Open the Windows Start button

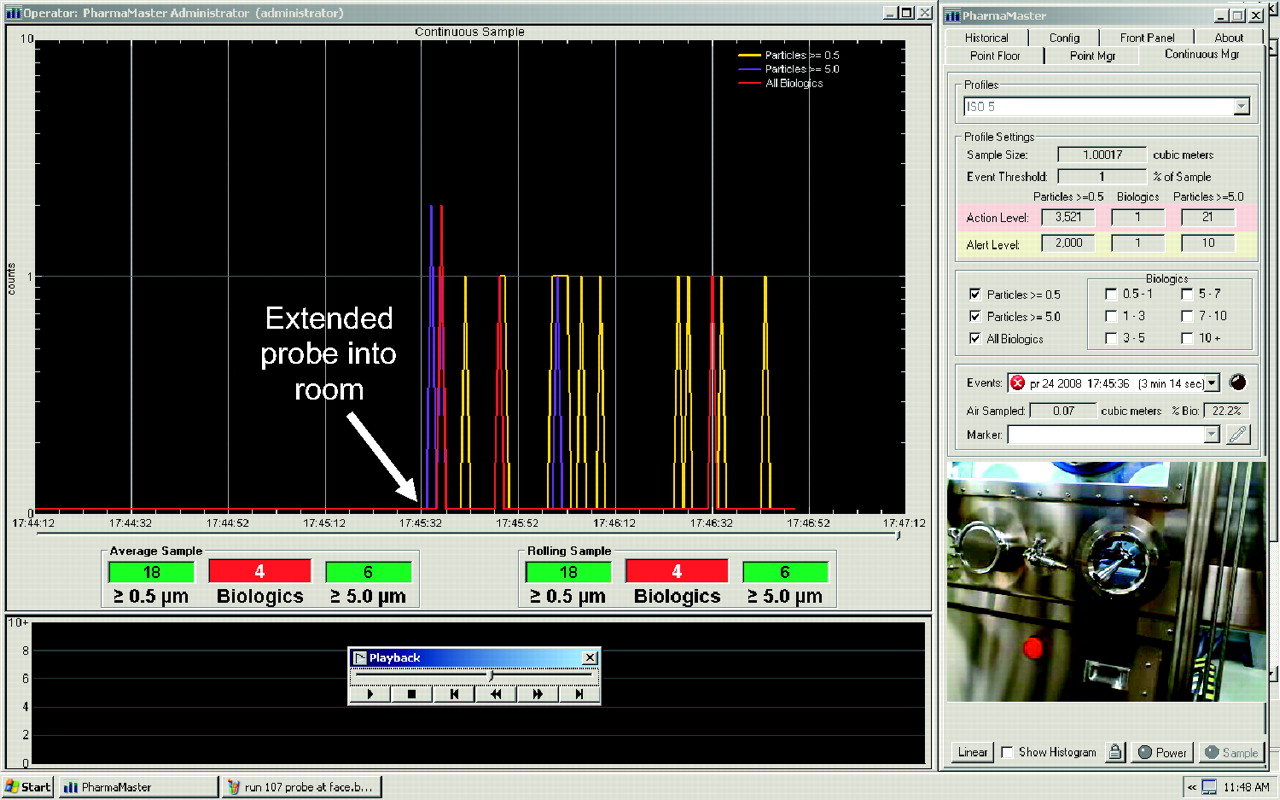(28, 787)
